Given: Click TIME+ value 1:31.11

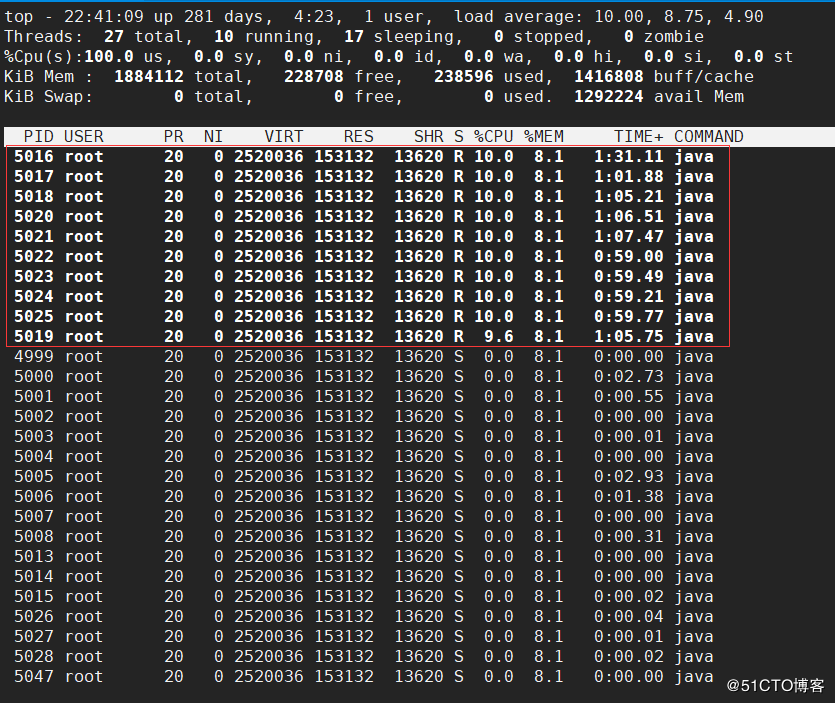Looking at the screenshot, I should tap(629, 157).
